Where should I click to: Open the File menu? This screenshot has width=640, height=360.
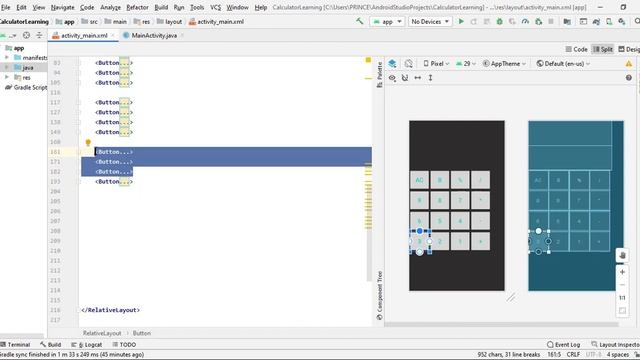(x=6, y=7)
